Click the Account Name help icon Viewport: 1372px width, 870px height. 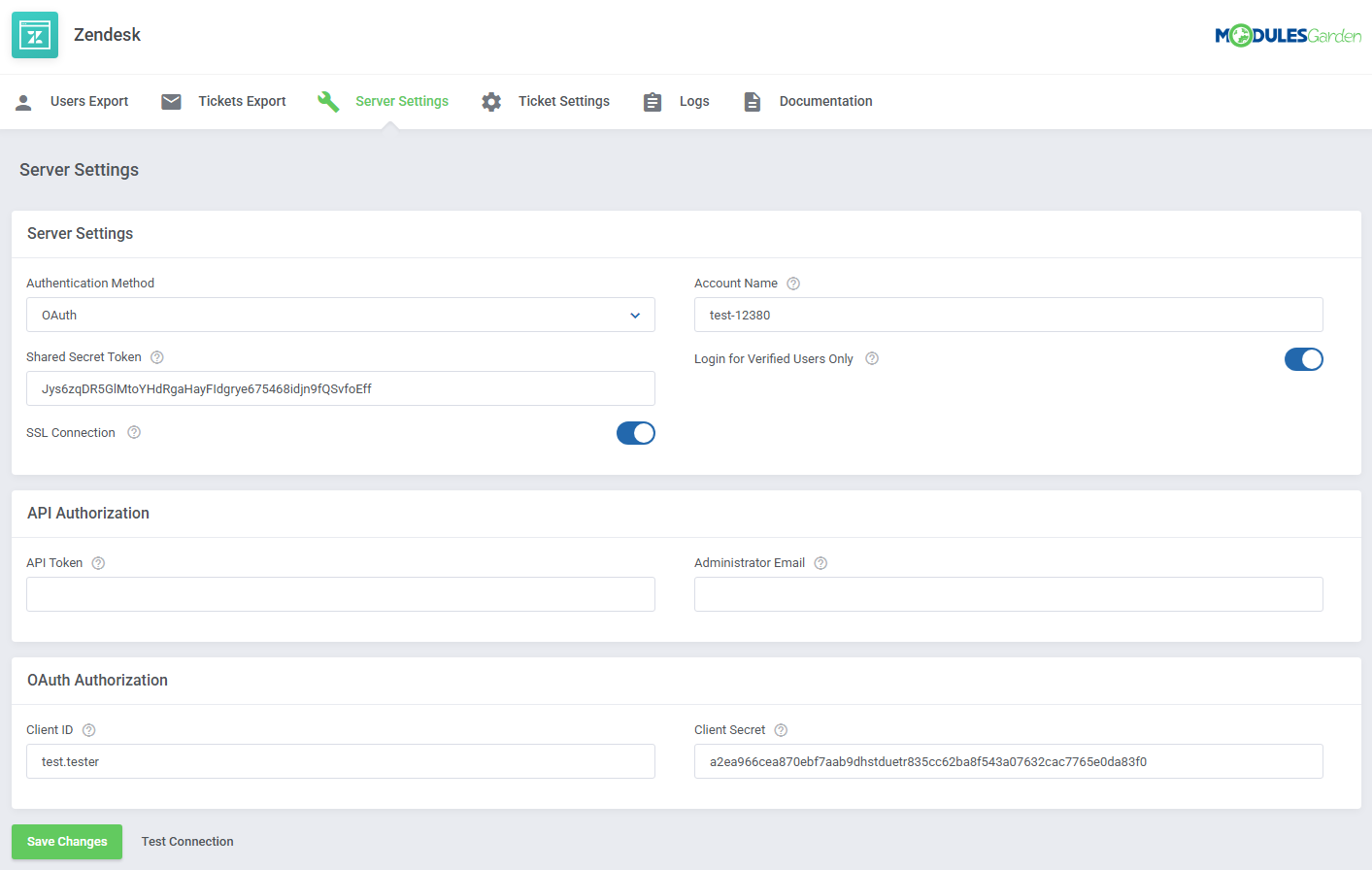click(x=793, y=283)
